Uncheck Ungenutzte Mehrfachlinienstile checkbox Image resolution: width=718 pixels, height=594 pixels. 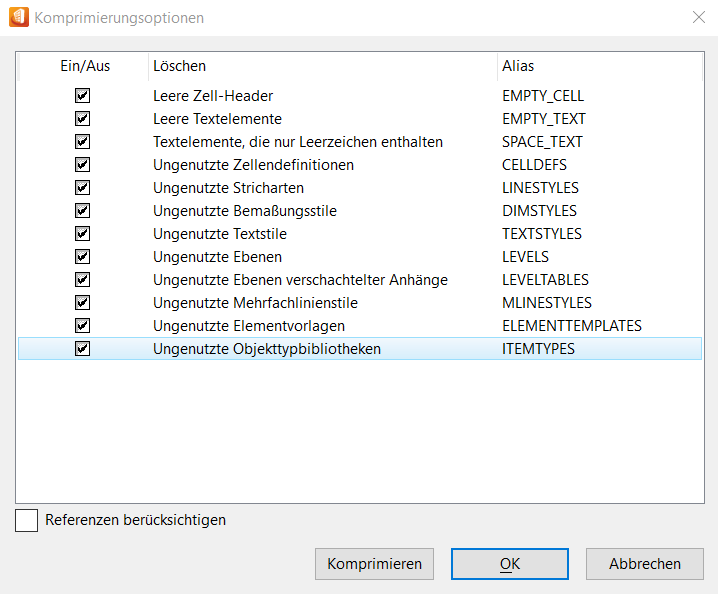coord(83,303)
